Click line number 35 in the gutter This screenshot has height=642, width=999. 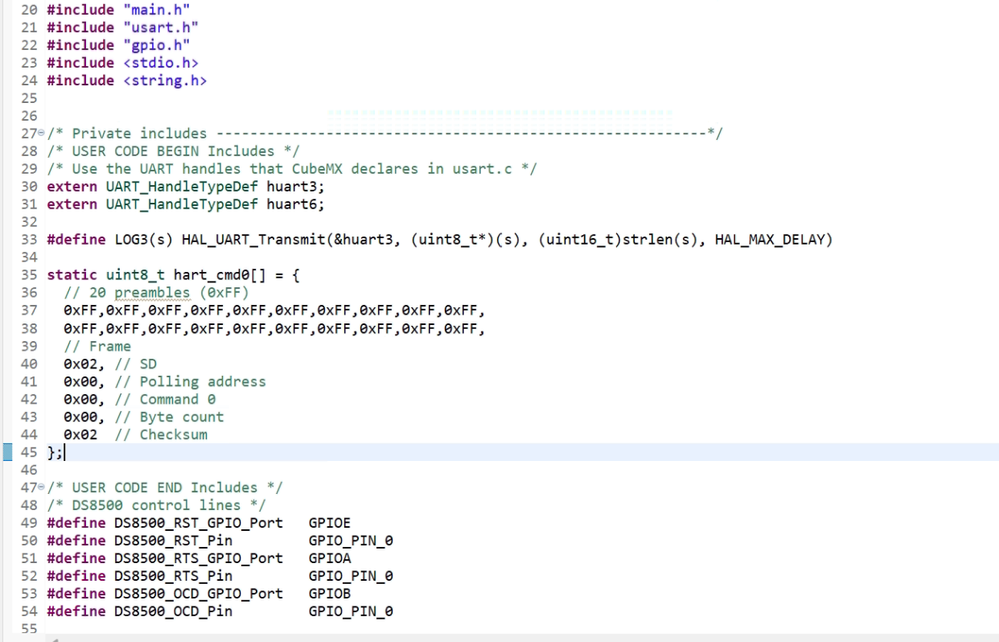tap(29, 275)
